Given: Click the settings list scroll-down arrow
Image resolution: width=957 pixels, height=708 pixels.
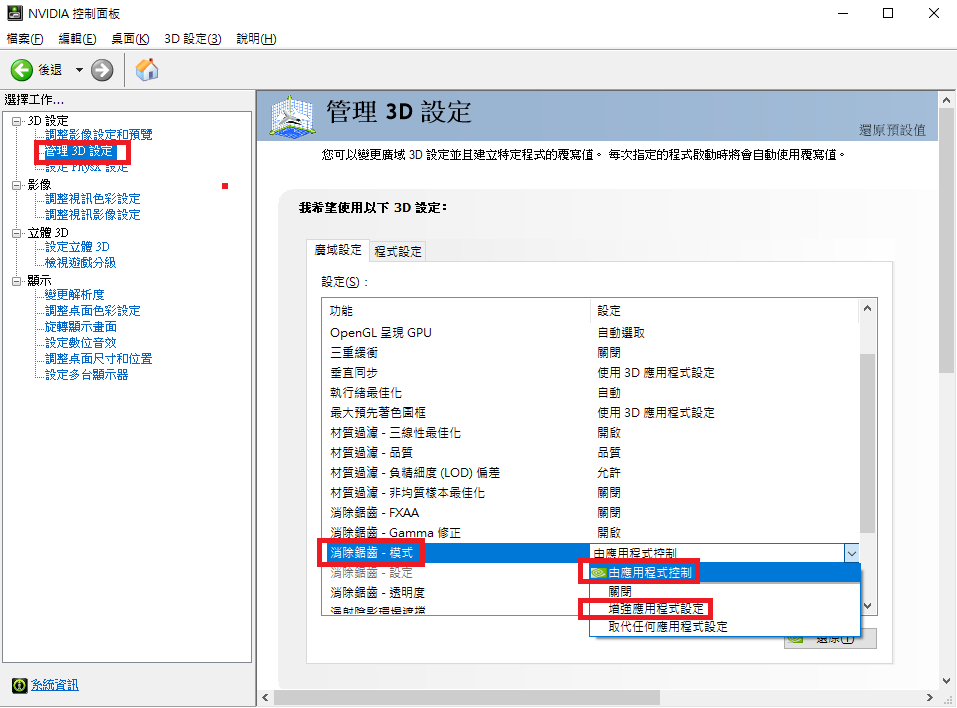Looking at the screenshot, I should click(867, 606).
